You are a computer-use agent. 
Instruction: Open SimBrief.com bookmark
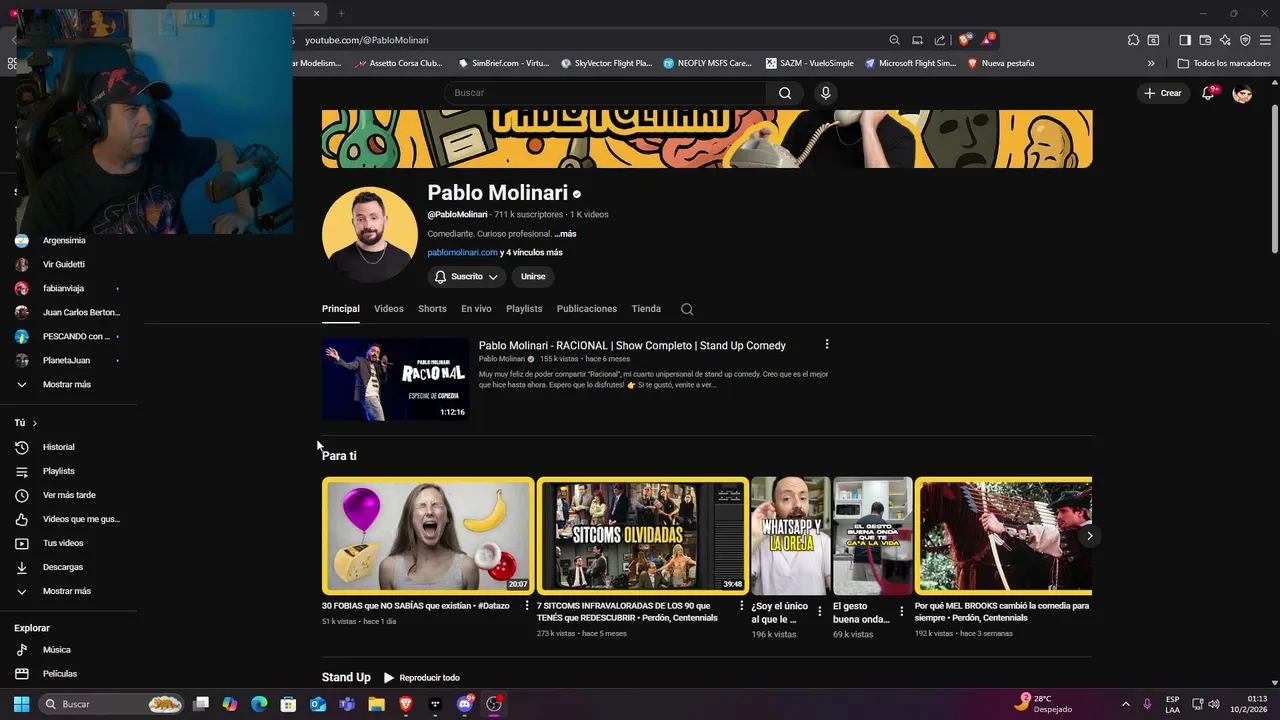tap(503, 63)
